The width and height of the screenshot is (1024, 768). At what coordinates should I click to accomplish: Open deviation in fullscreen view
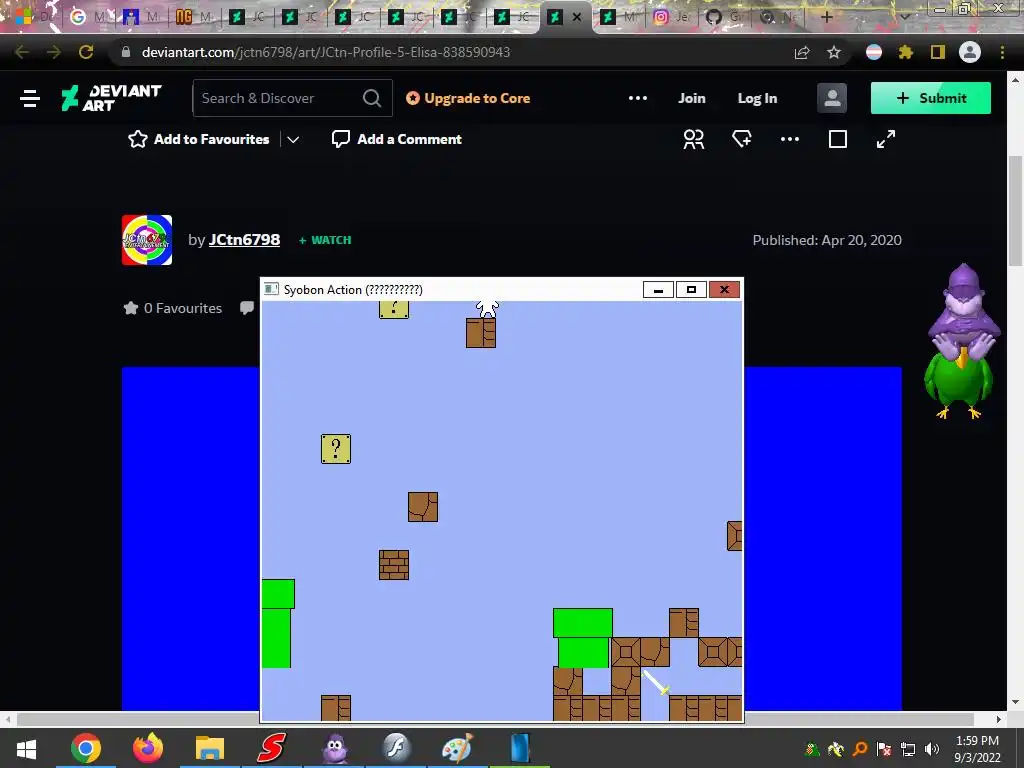(886, 139)
